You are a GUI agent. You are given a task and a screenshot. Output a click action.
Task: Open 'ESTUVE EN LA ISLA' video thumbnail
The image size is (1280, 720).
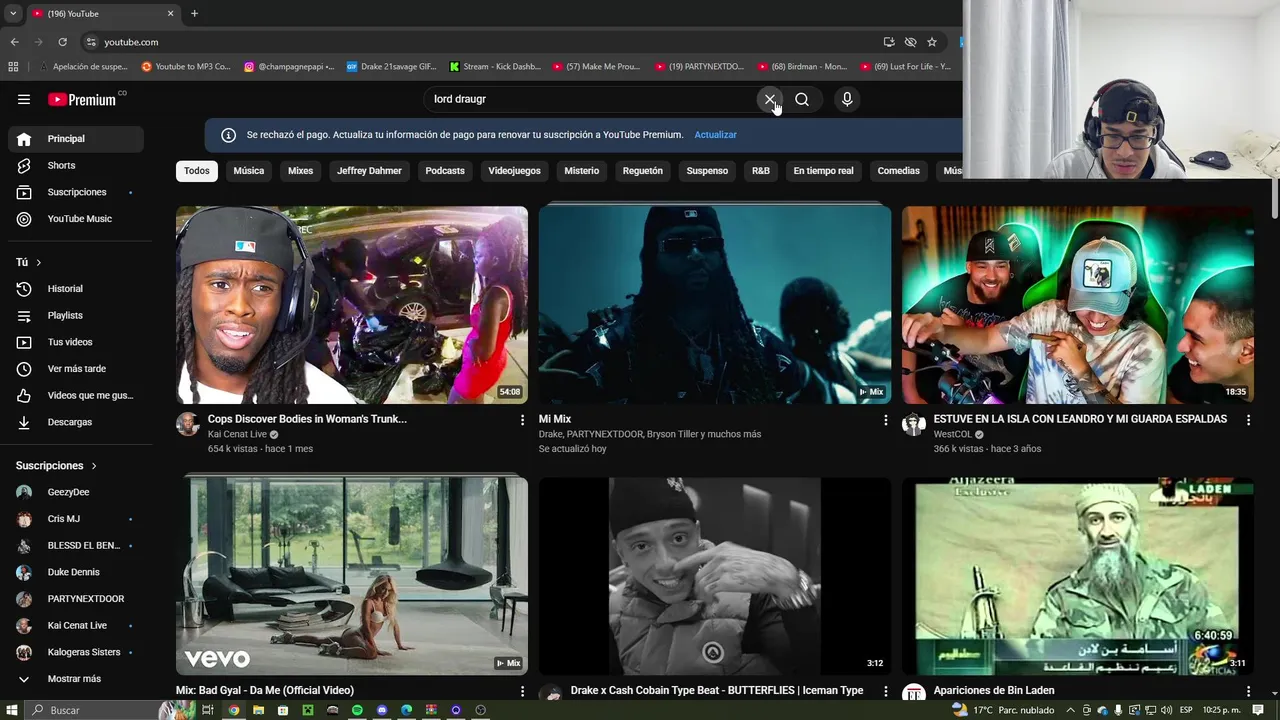coord(1078,305)
